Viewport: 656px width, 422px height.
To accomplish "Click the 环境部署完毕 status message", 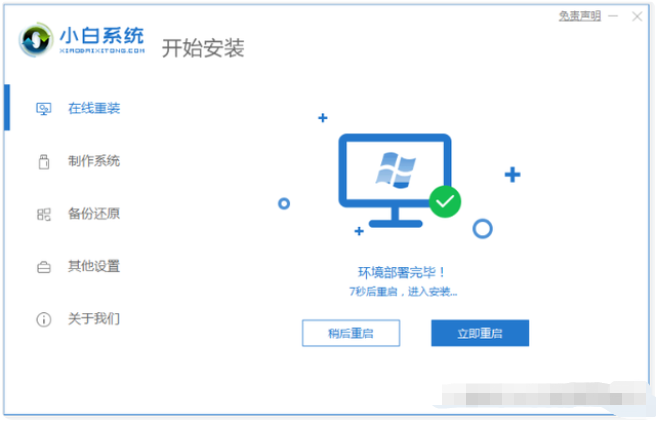I will [402, 273].
